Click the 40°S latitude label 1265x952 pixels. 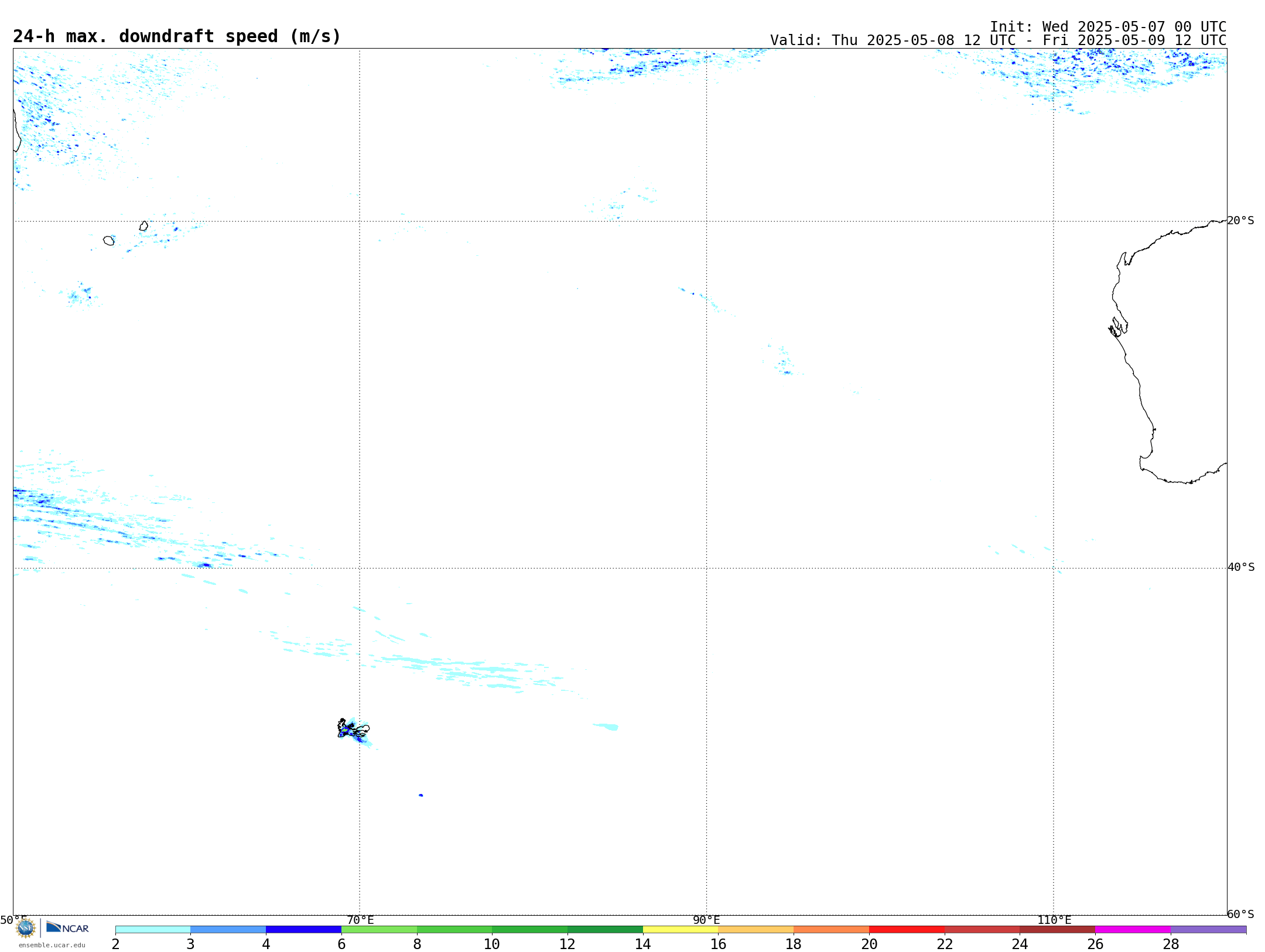tap(1241, 567)
